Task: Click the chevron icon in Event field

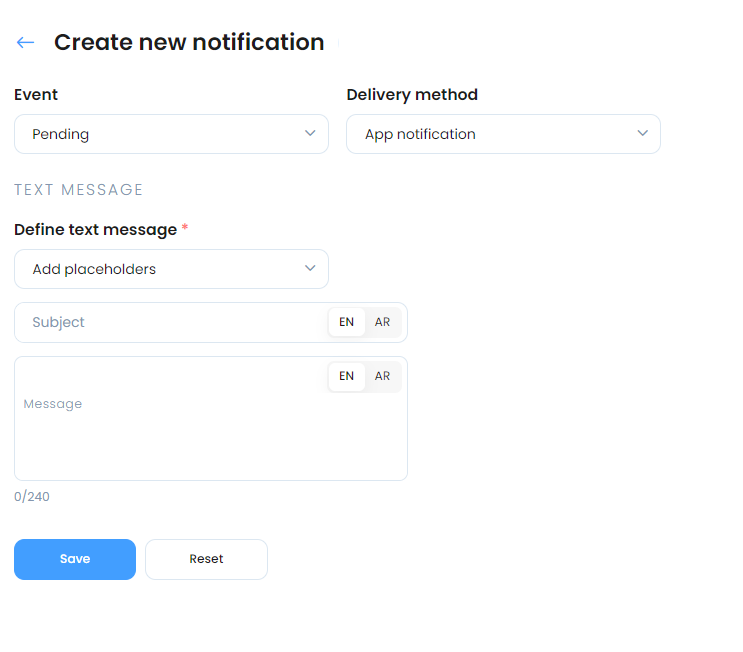Action: [310, 133]
